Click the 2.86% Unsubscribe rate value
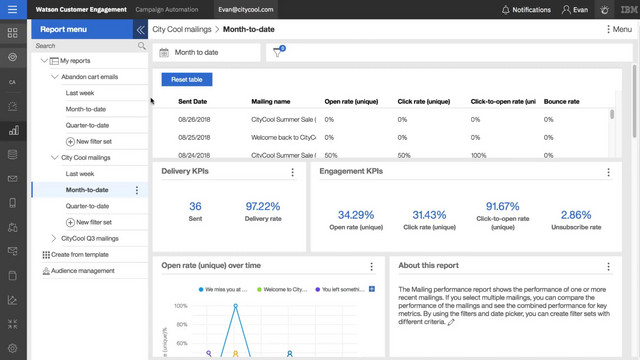Image resolution: width=640 pixels, height=360 pixels. click(576, 215)
